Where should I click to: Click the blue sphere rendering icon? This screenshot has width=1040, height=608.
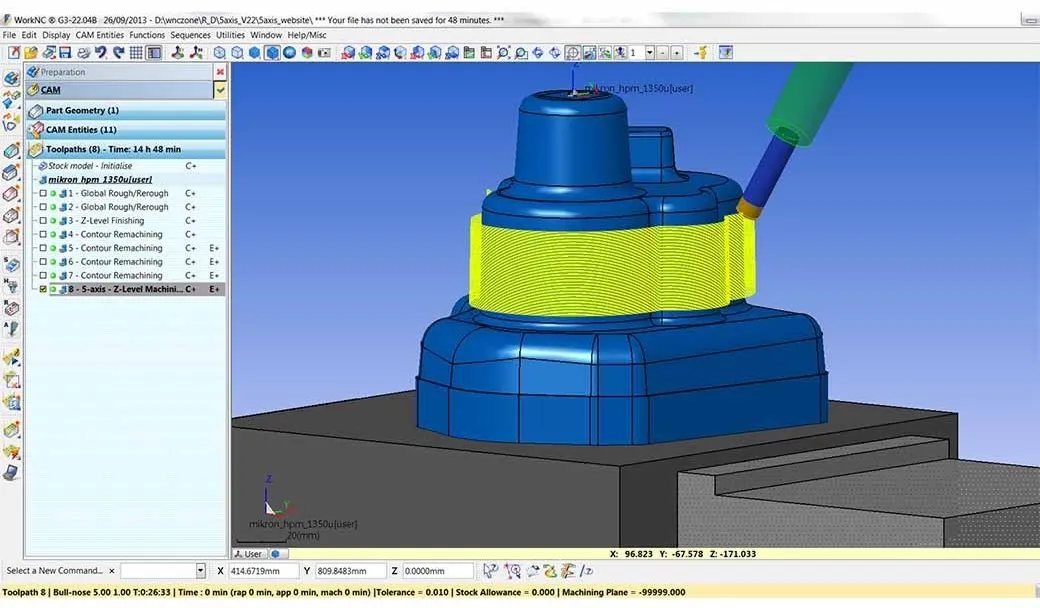(289, 52)
